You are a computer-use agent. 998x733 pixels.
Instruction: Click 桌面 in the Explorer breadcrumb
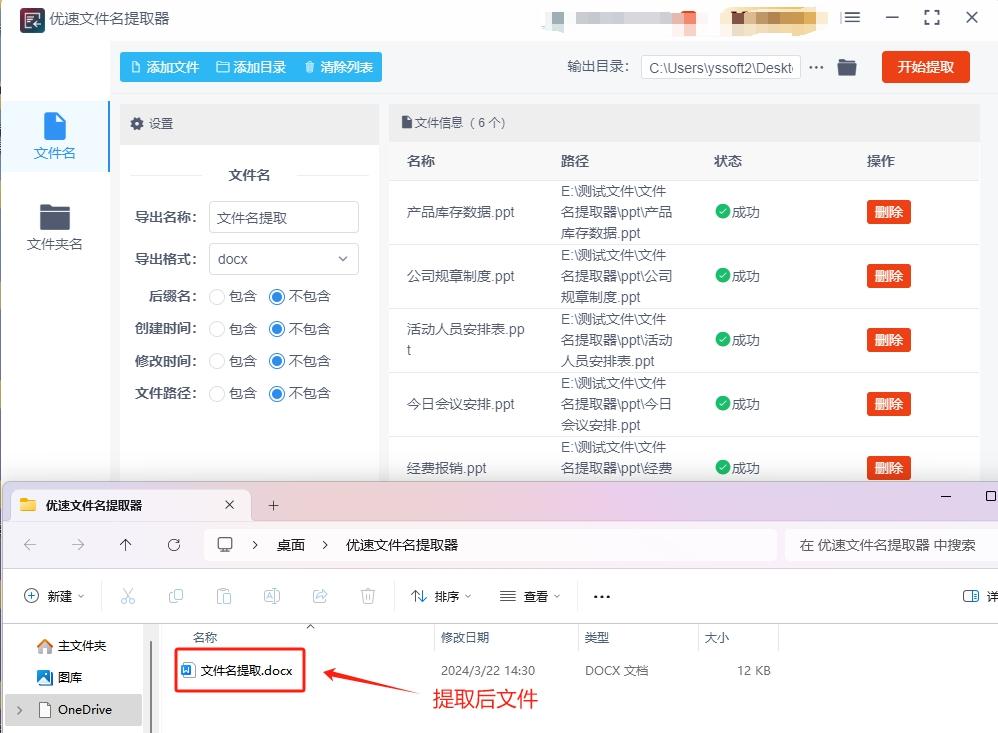pyautogui.click(x=291, y=544)
